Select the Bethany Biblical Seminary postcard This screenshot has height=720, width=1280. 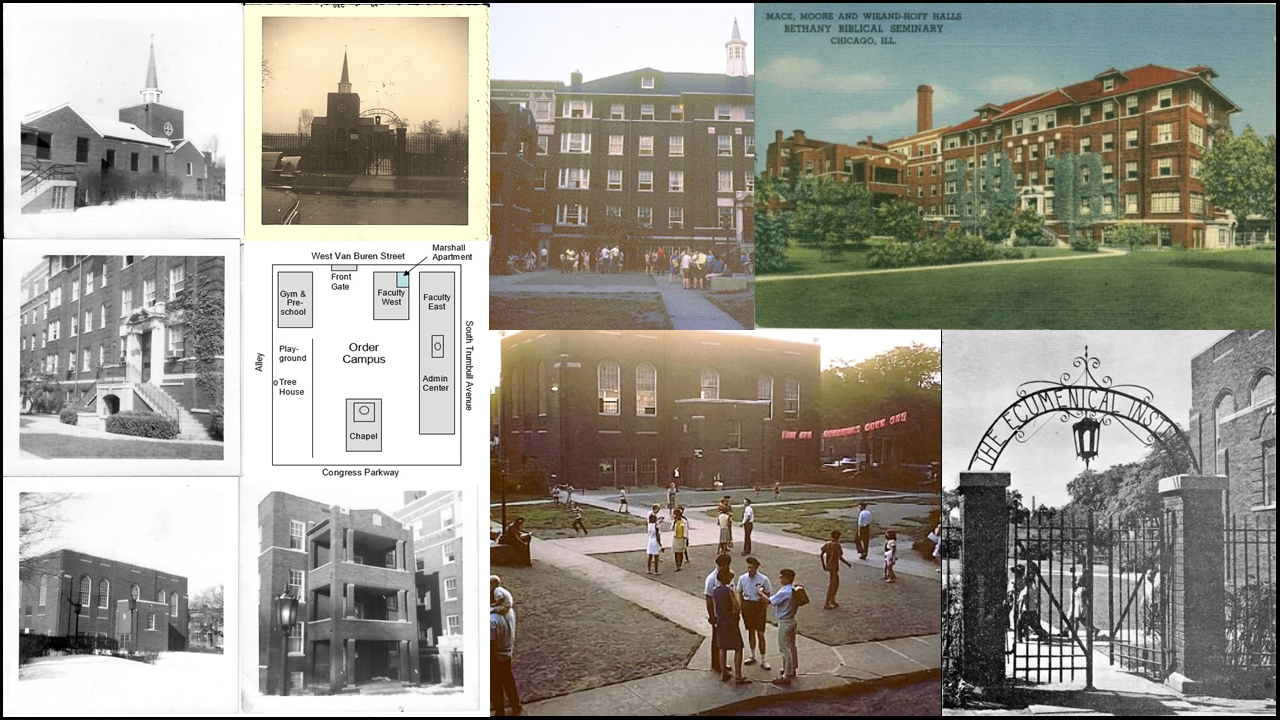pos(1015,167)
